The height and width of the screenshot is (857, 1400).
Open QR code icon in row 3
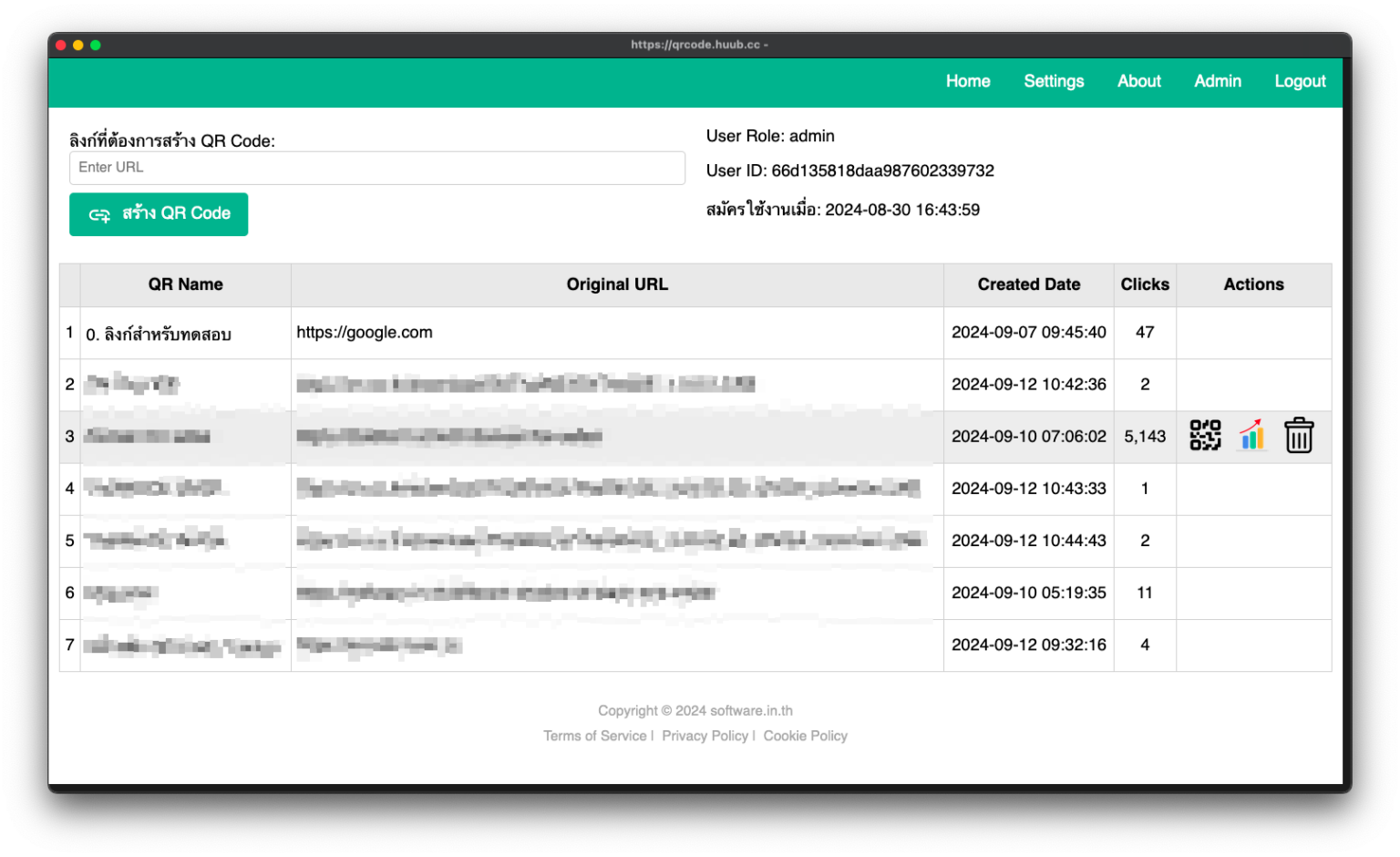[1205, 436]
